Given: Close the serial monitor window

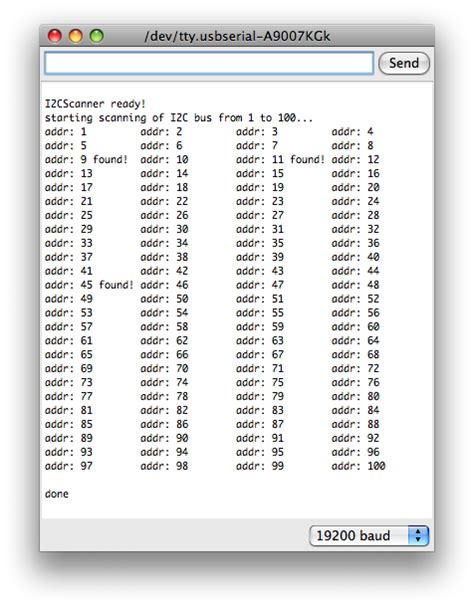Looking at the screenshot, I should (55, 36).
